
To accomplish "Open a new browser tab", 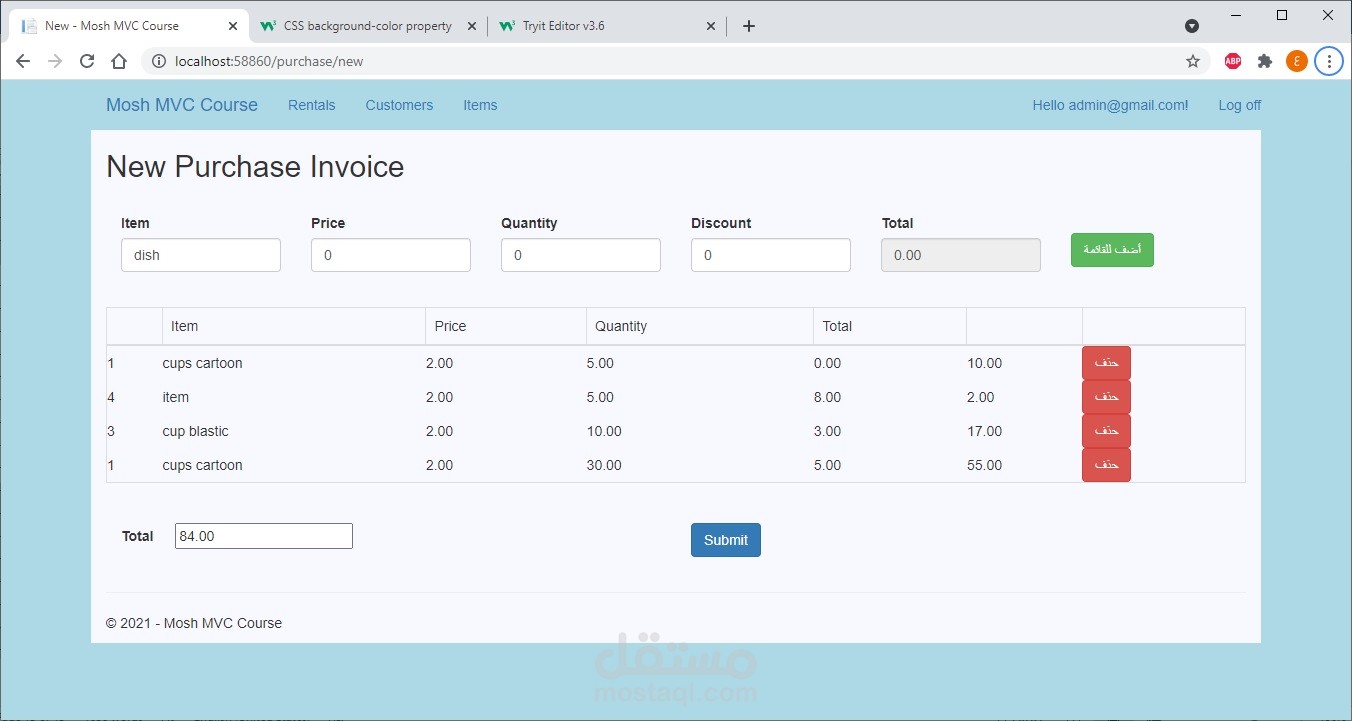I will coord(748,26).
